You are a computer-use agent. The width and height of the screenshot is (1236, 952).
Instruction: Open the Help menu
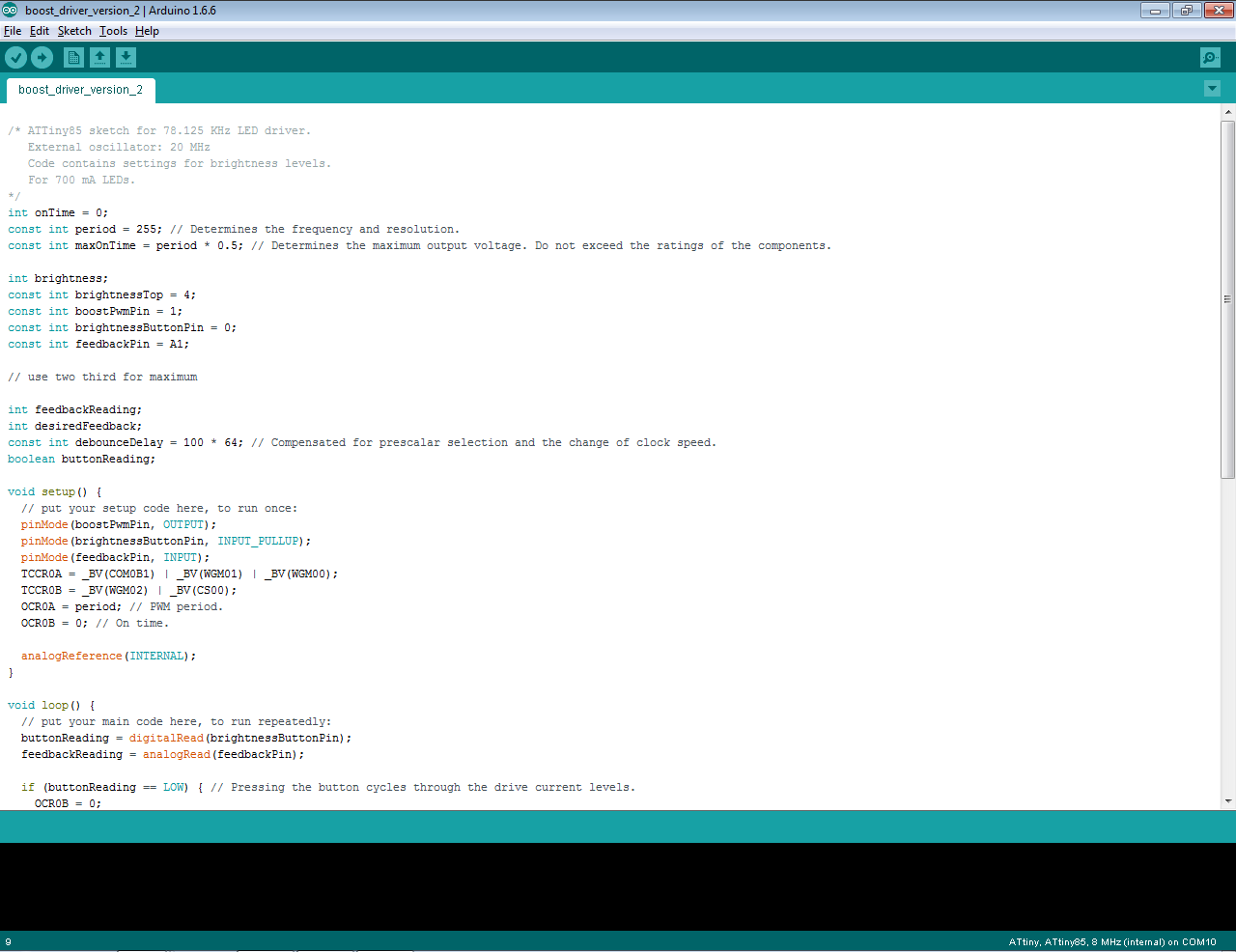[147, 31]
